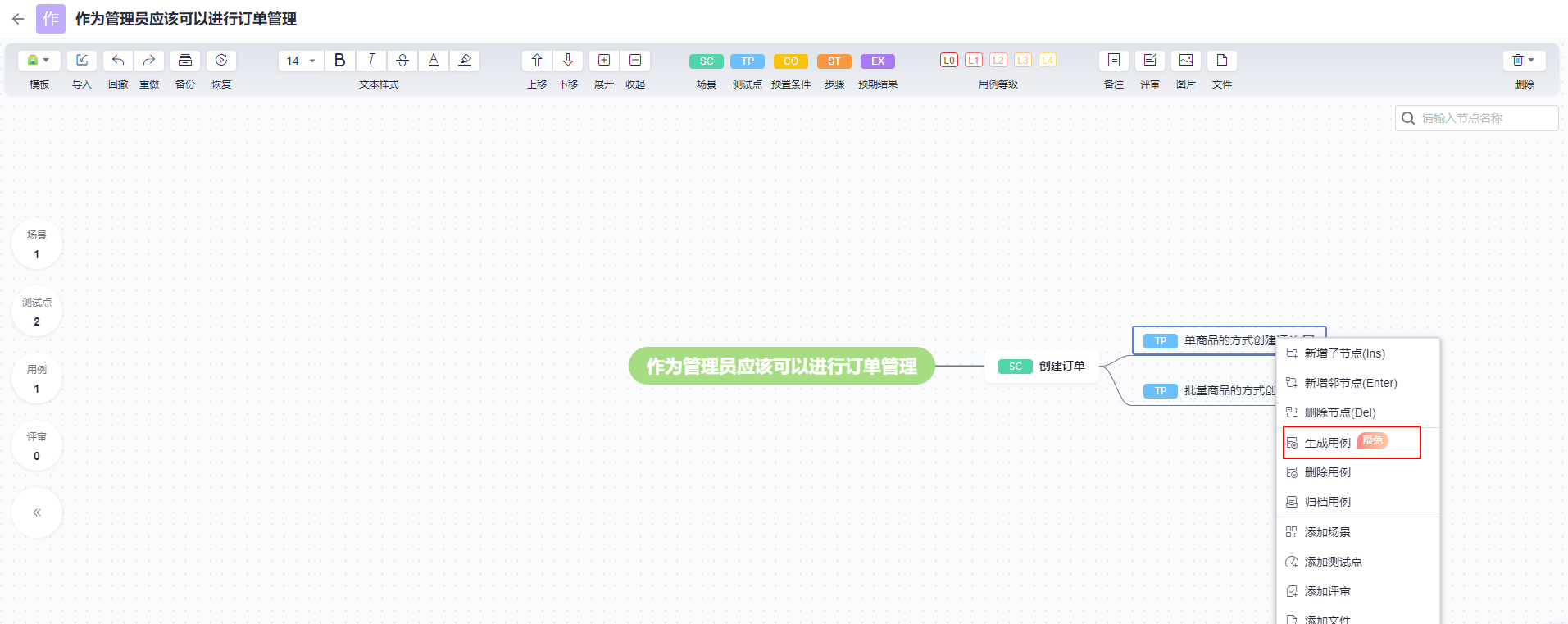
Task: Toggle strikethrough text style
Action: click(402, 61)
